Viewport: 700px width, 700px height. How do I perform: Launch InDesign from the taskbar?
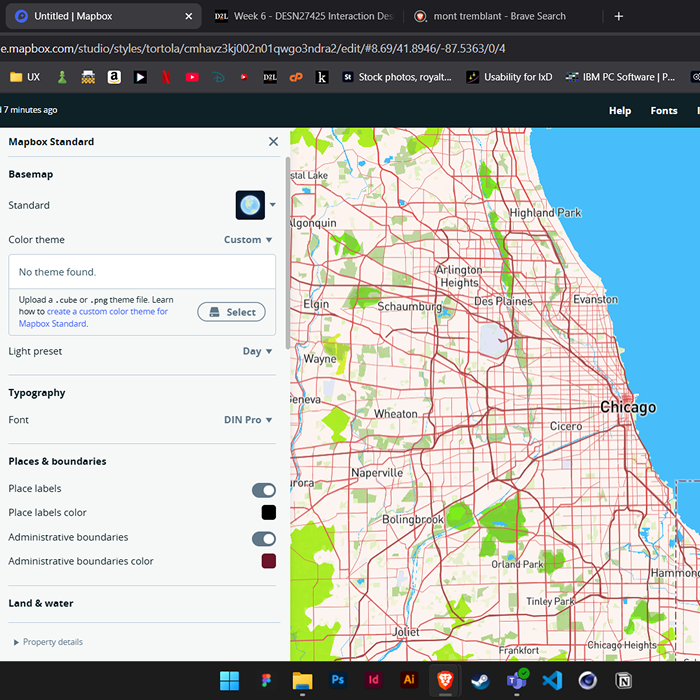[x=374, y=680]
